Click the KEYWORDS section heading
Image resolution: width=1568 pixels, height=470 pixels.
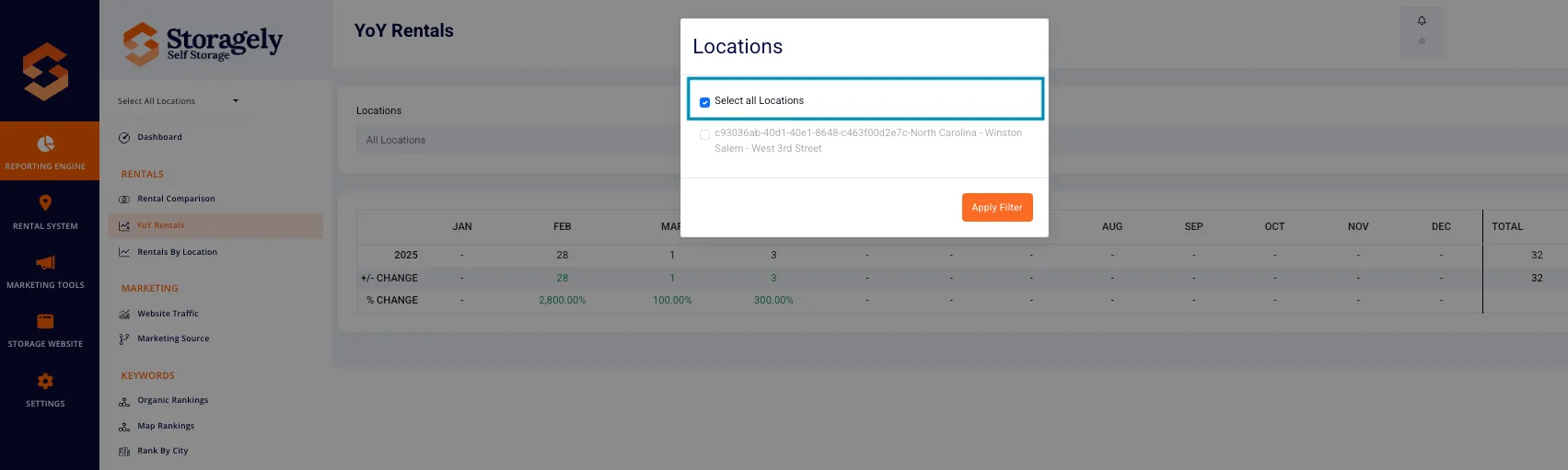148,375
